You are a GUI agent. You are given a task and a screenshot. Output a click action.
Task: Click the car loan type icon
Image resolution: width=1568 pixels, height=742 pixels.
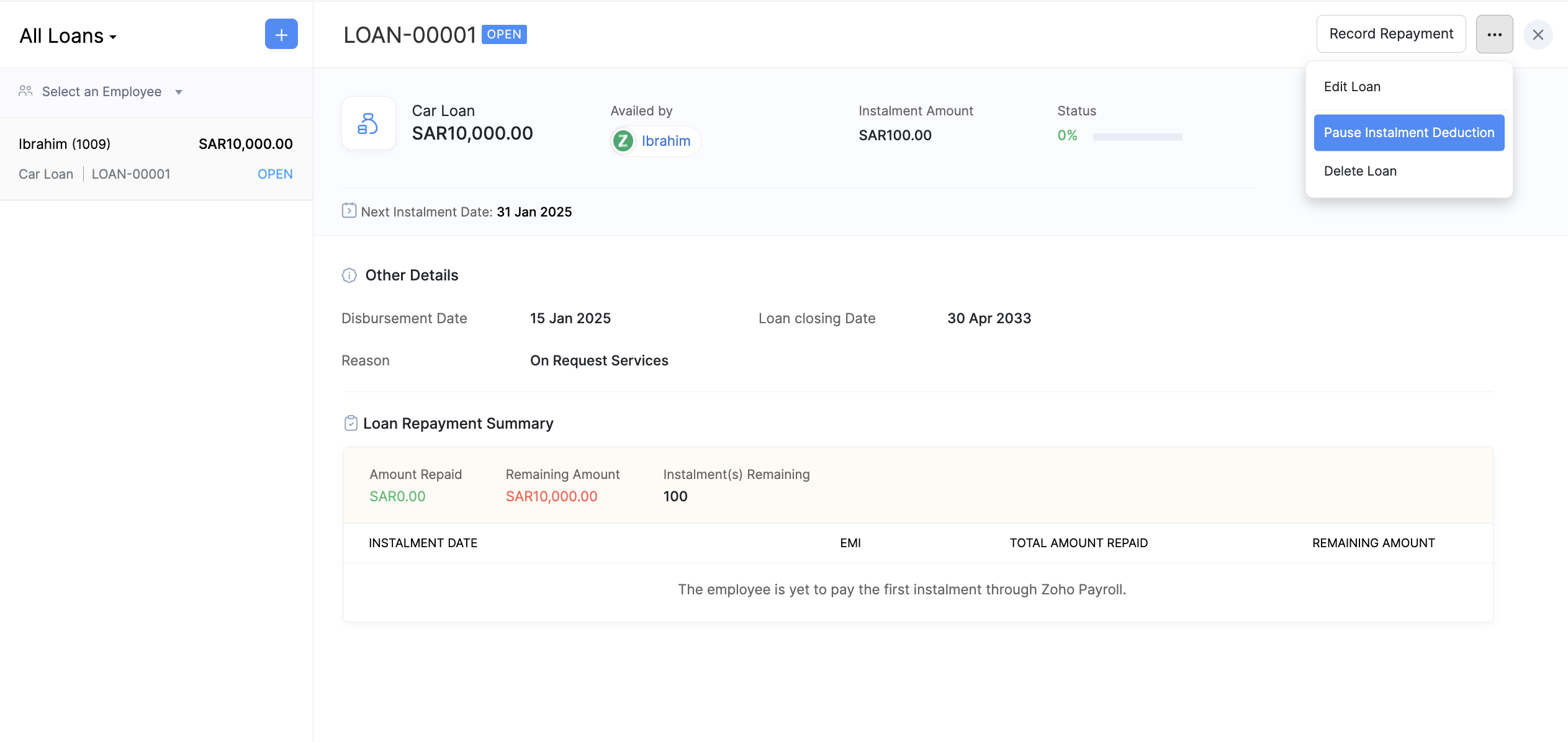tap(368, 123)
